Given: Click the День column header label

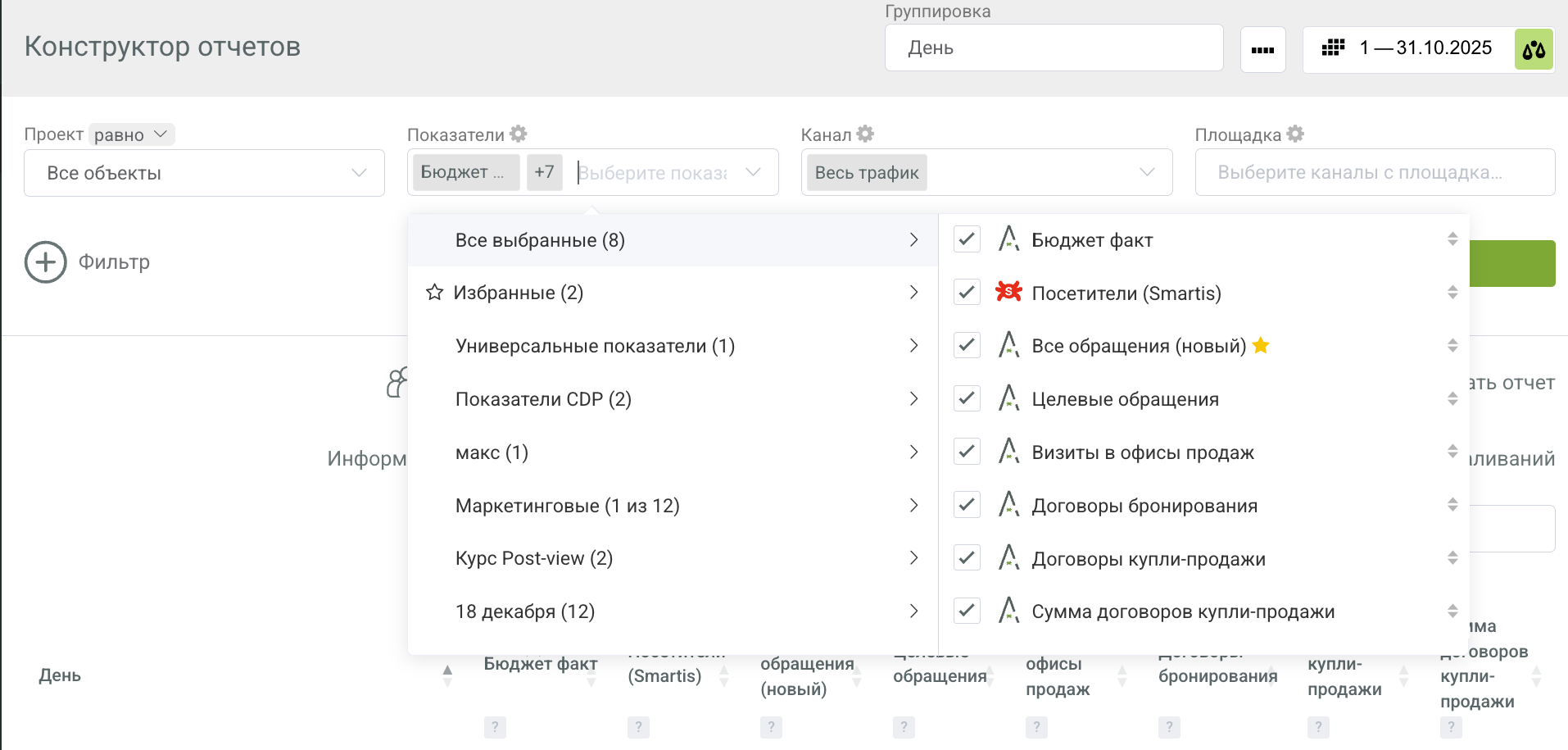Looking at the screenshot, I should [x=60, y=675].
